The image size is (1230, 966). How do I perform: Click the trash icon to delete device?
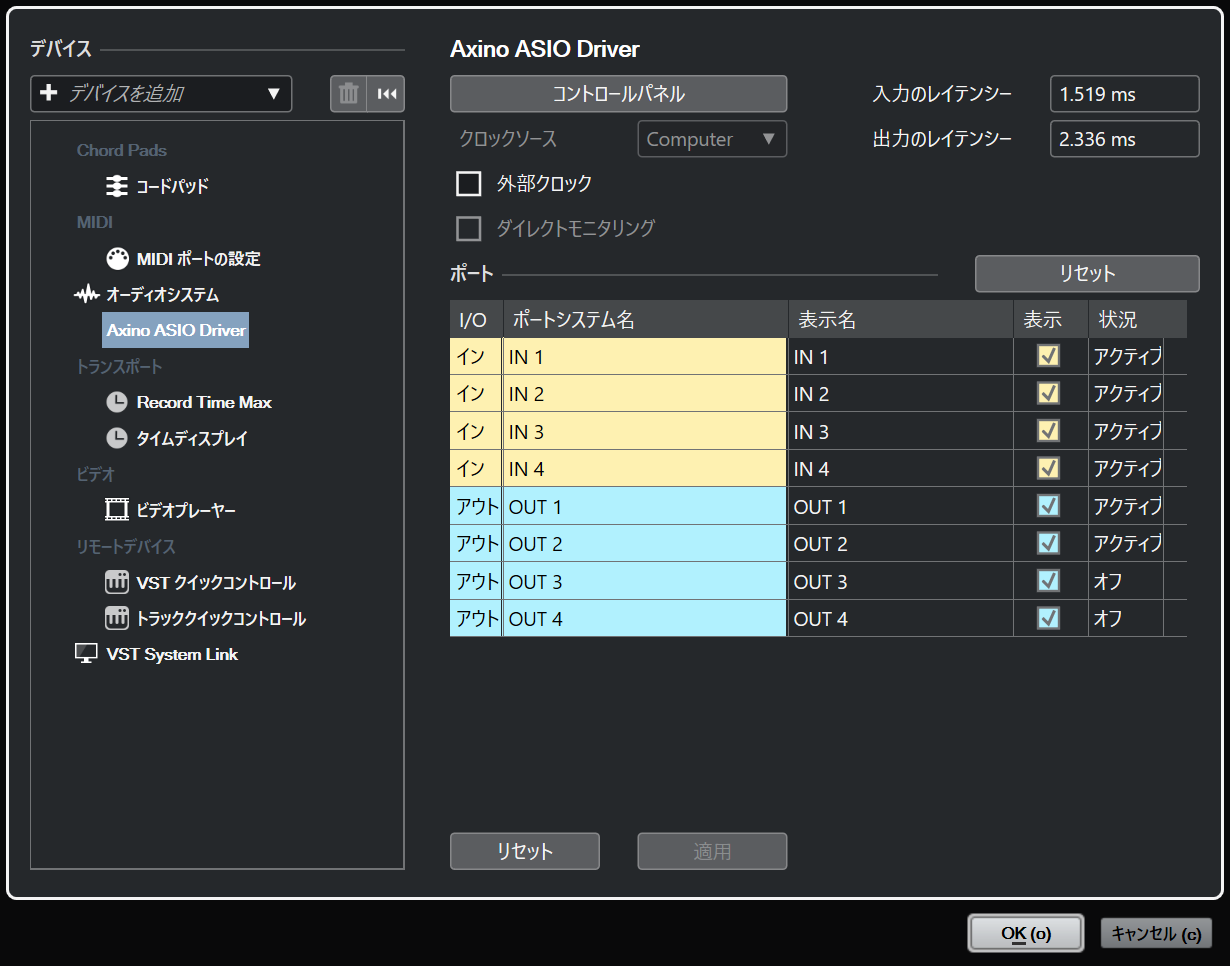(349, 94)
